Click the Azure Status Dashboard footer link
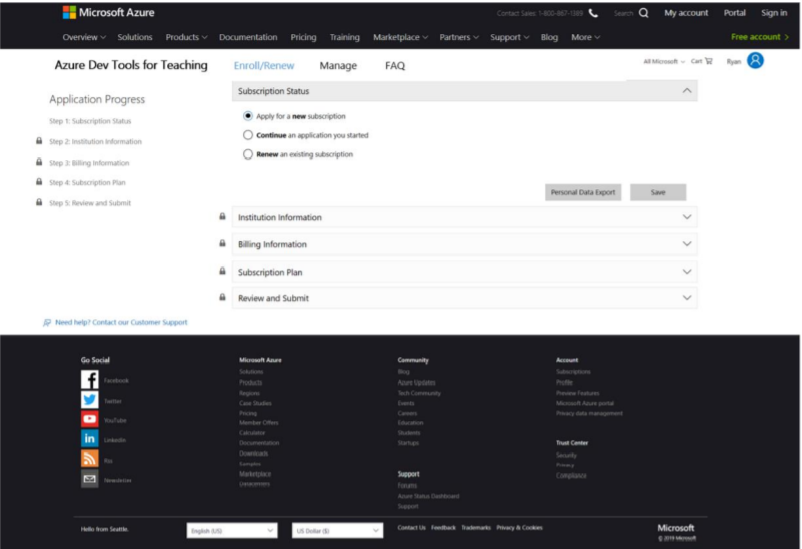Viewport: 802px width, 549px height. [428, 496]
